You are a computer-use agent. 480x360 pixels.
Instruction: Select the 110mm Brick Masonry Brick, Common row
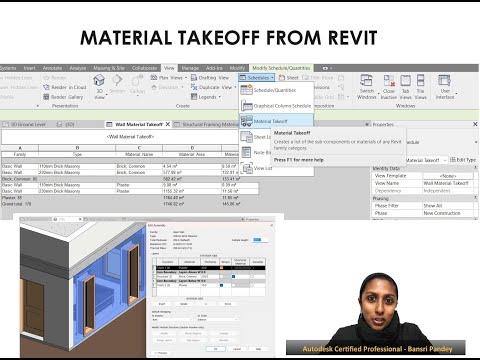coord(130,166)
